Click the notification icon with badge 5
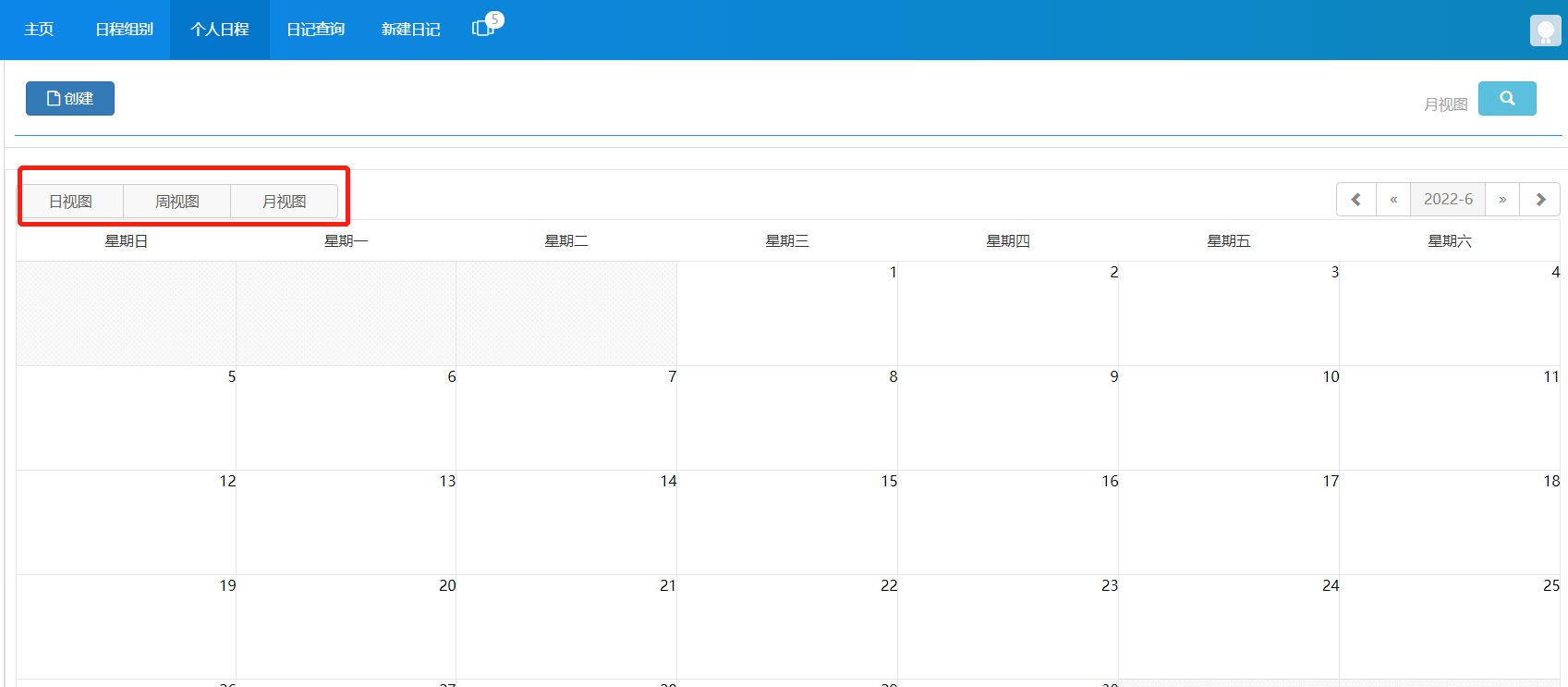This screenshot has height=687, width=1568. point(484,28)
